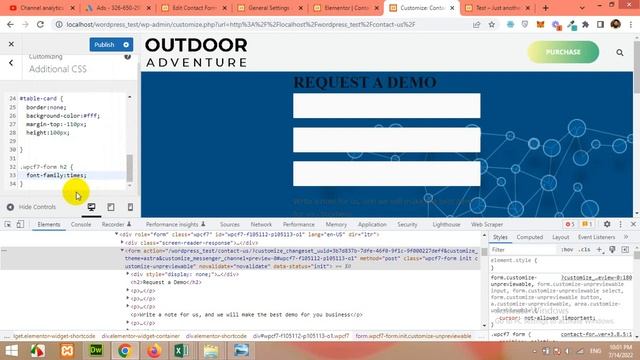This screenshot has width=640, height=360.
Task: Show more Styles pane tabs chevron
Action: (626, 237)
